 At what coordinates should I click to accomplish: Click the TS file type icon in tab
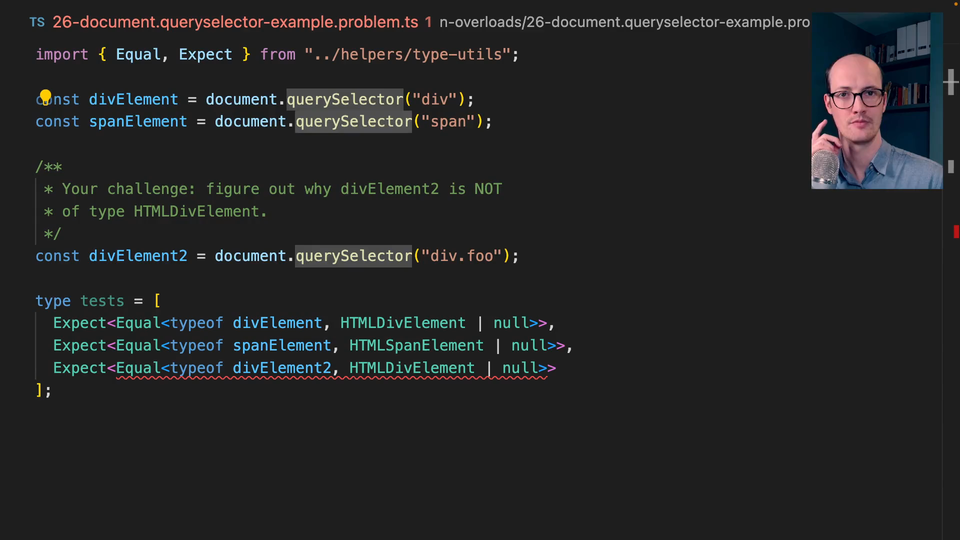[x=37, y=21]
